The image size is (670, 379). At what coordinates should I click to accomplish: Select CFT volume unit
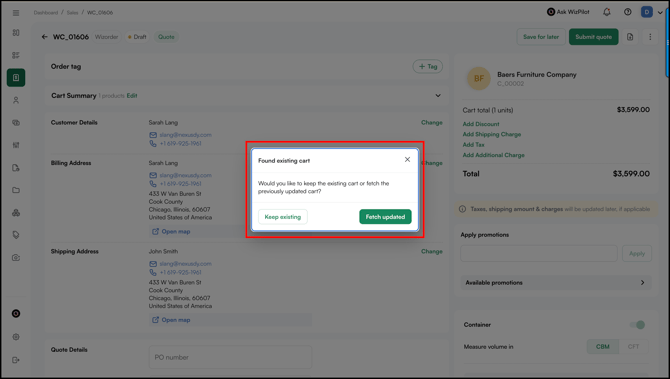point(633,347)
